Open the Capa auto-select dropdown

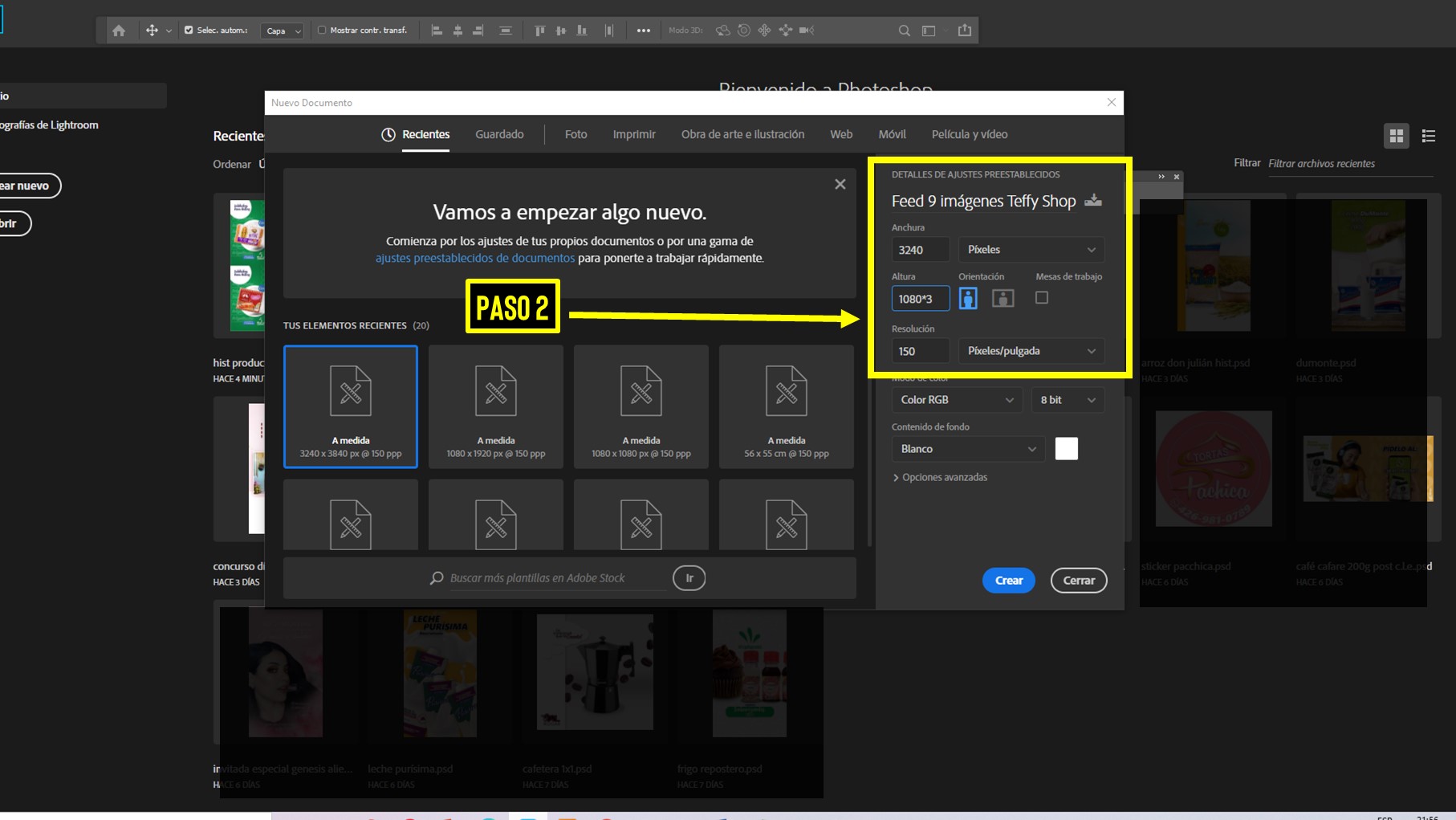point(283,31)
